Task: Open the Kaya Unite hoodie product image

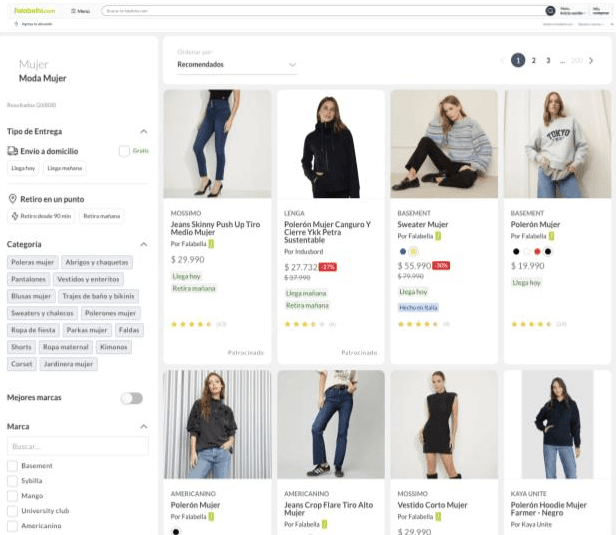Action: (557, 424)
